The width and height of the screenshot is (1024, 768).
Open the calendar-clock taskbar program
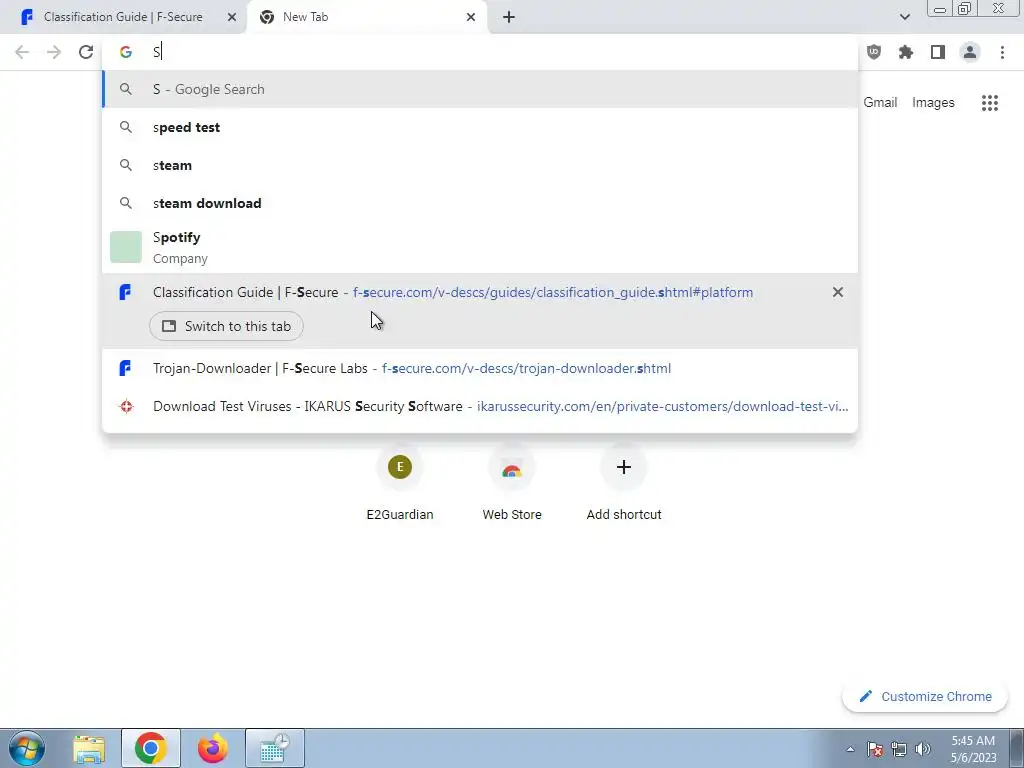pyautogui.click(x=275, y=748)
